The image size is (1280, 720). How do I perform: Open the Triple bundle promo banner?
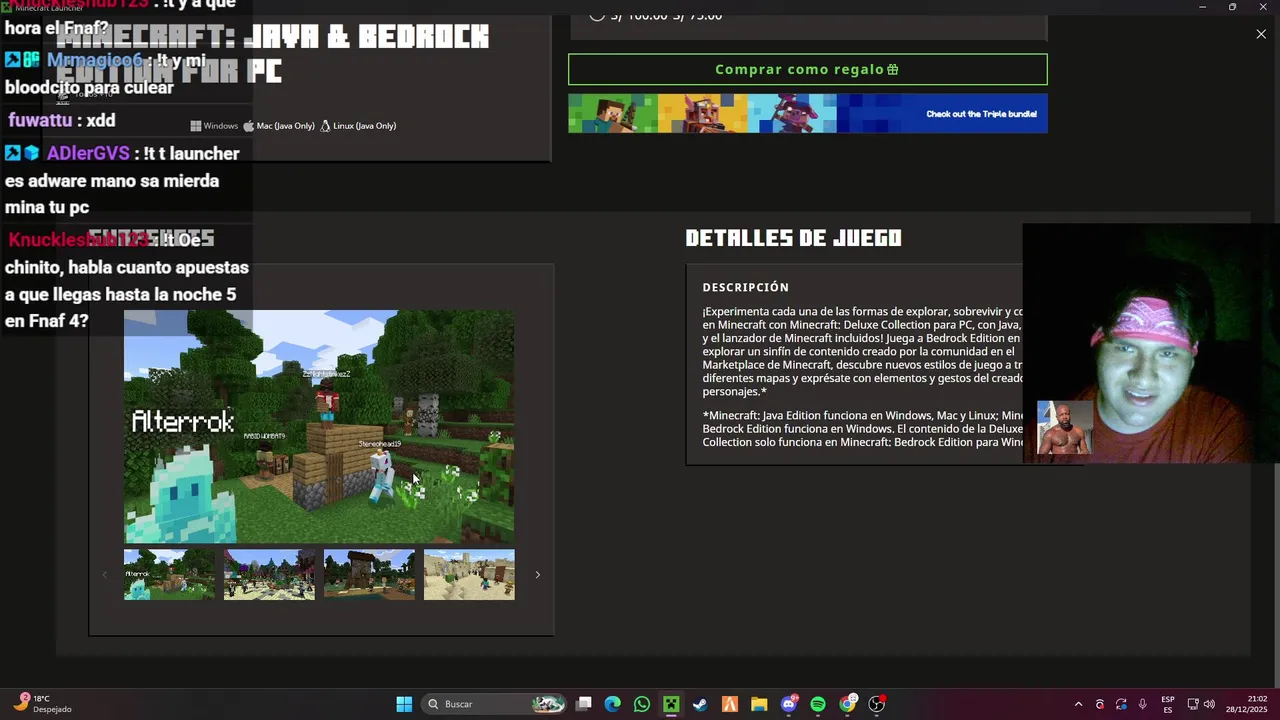(807, 114)
